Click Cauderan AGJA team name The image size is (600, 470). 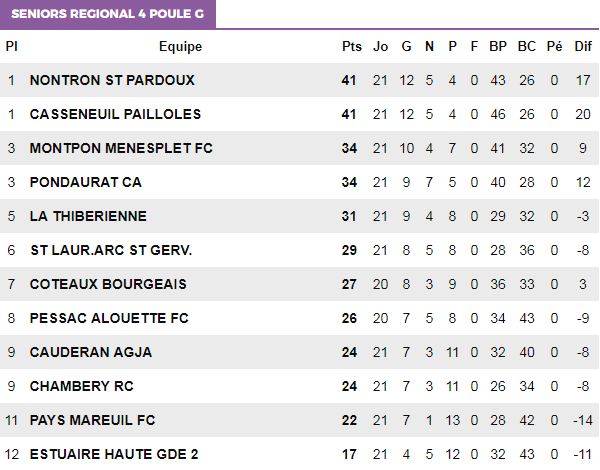[x=91, y=352]
